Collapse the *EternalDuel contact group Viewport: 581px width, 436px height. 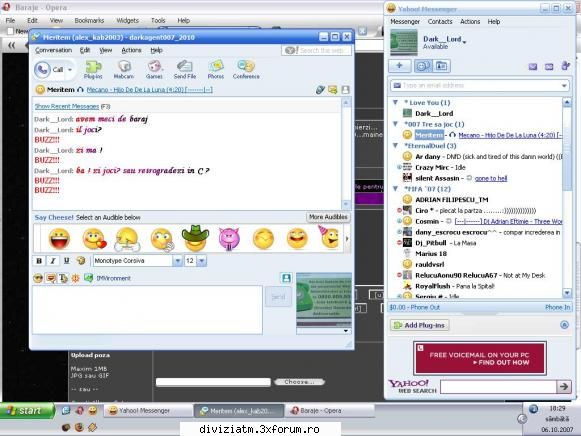[x=395, y=146]
